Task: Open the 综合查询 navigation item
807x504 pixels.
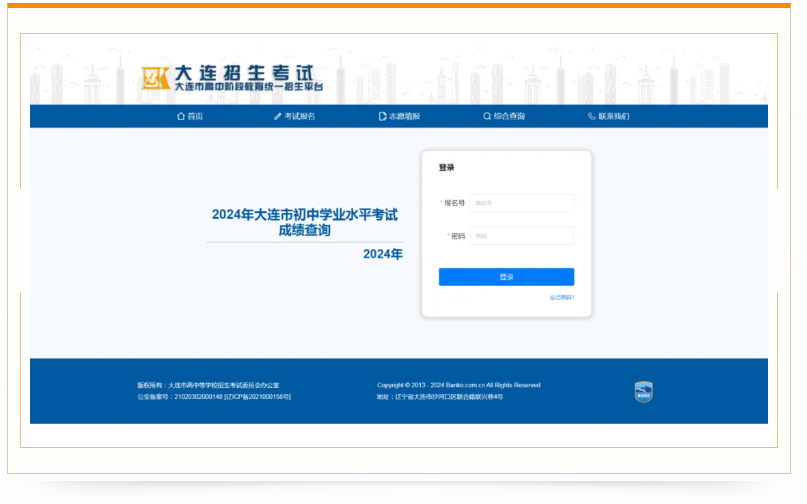Action: pos(509,117)
